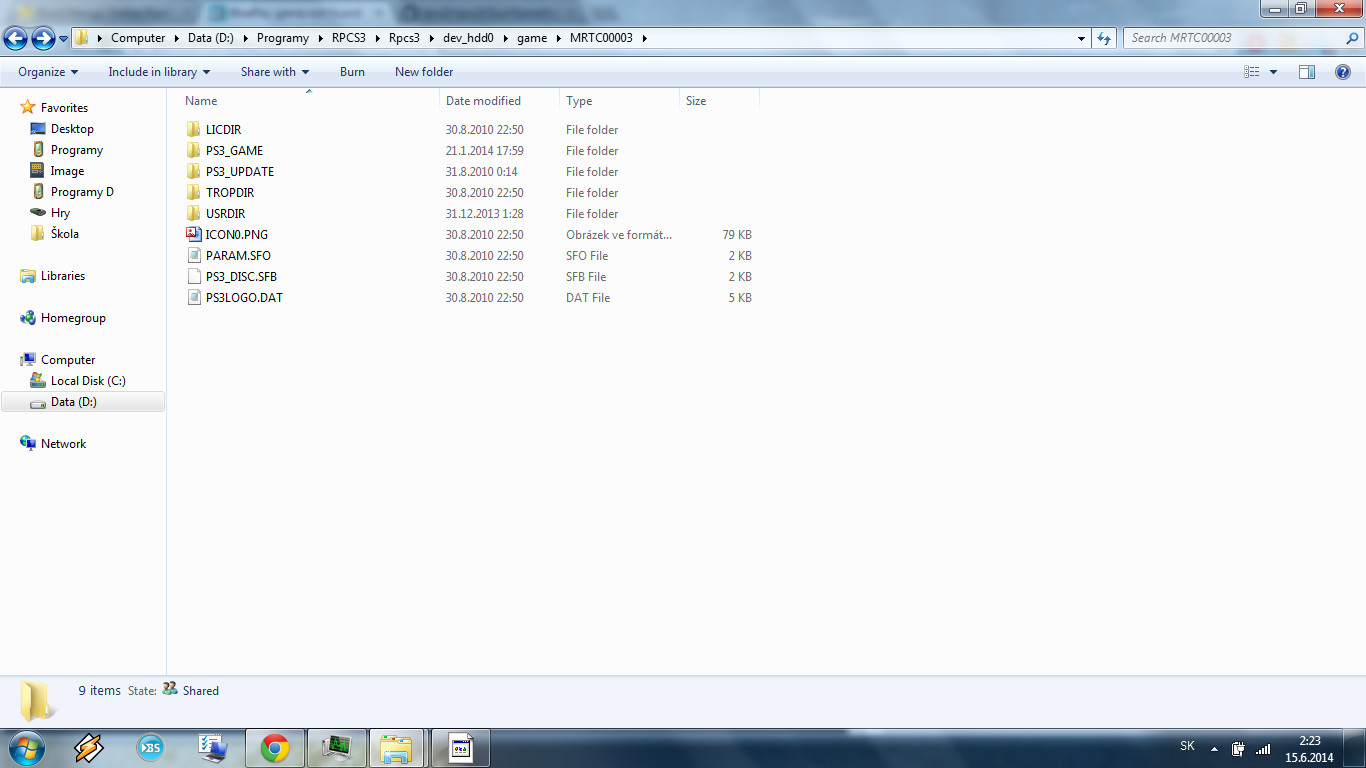Navigate to Computer in address bar
1366x768 pixels.
pyautogui.click(x=138, y=38)
